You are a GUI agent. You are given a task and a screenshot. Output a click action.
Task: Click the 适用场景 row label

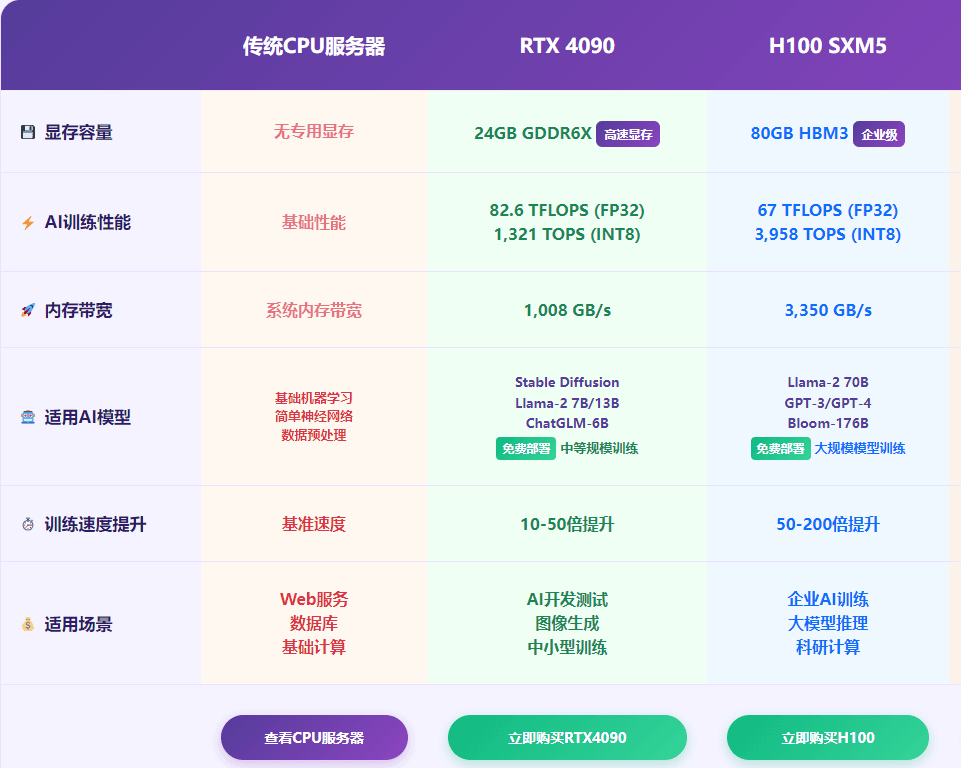[x=78, y=624]
